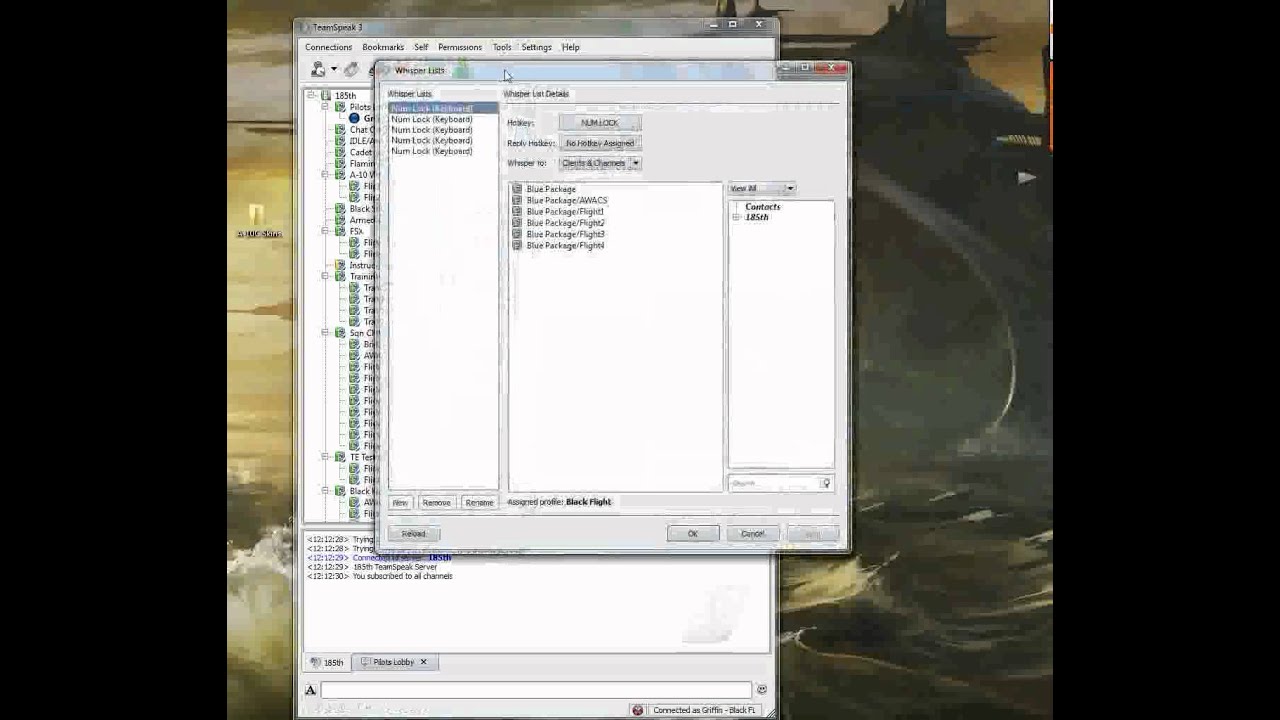Open the View All dropdown
The height and width of the screenshot is (720, 1280).
tap(762, 188)
